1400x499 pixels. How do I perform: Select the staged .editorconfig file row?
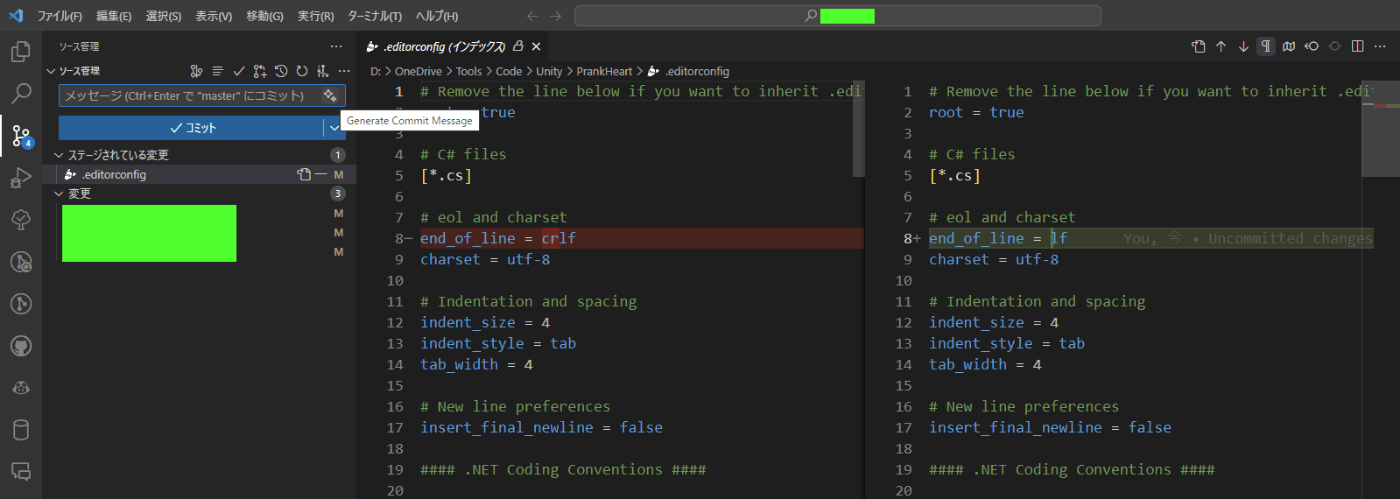200,175
